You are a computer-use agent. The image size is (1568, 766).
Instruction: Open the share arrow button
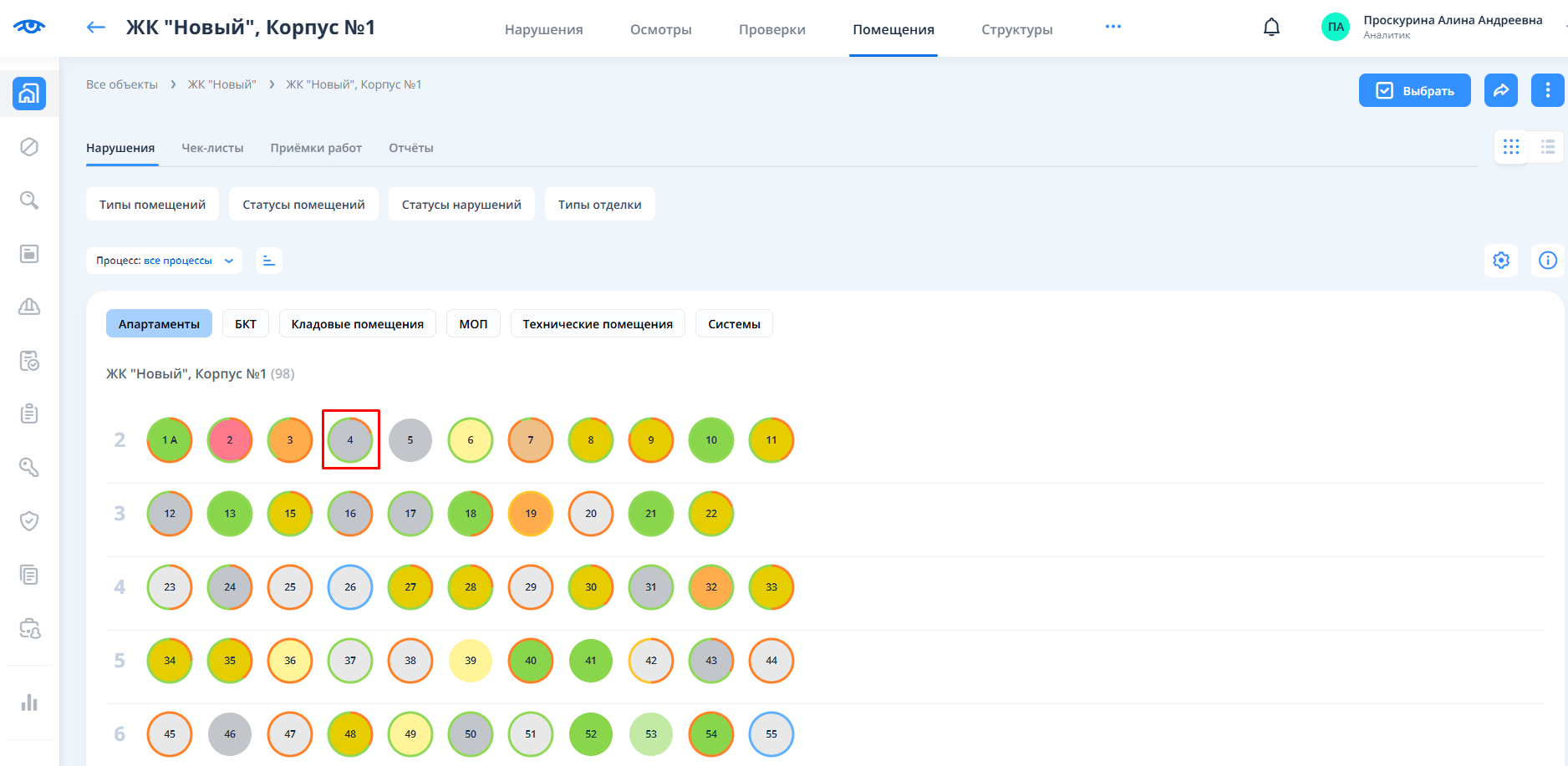[x=1500, y=90]
